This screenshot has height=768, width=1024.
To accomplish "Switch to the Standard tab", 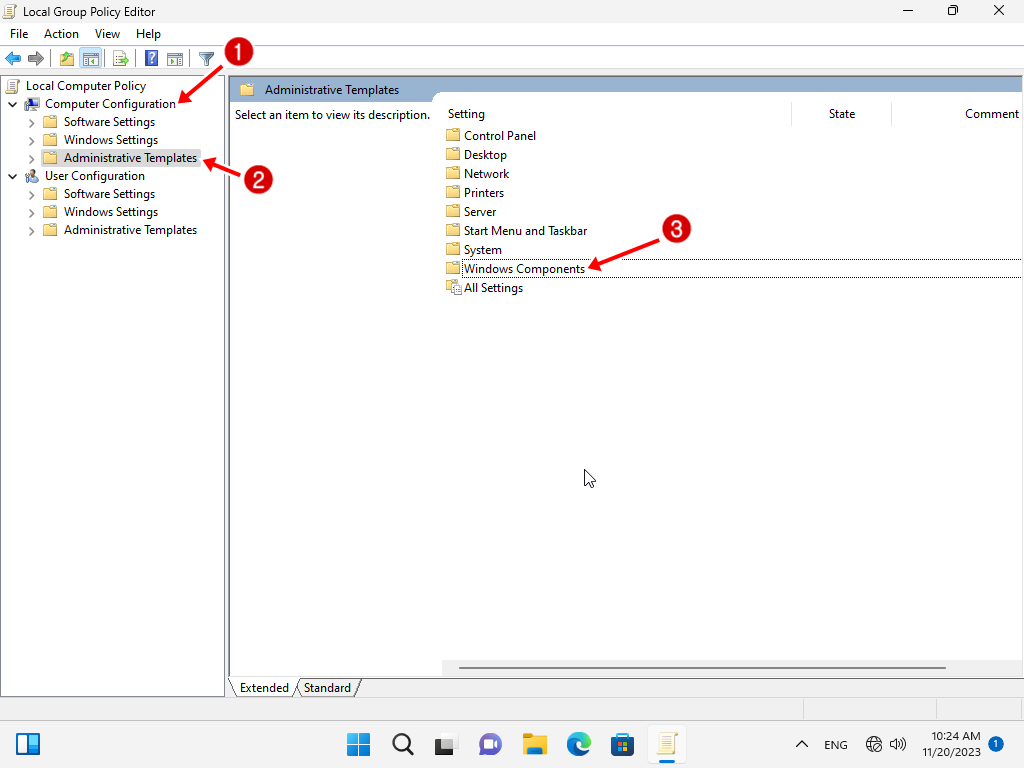I will (x=328, y=688).
